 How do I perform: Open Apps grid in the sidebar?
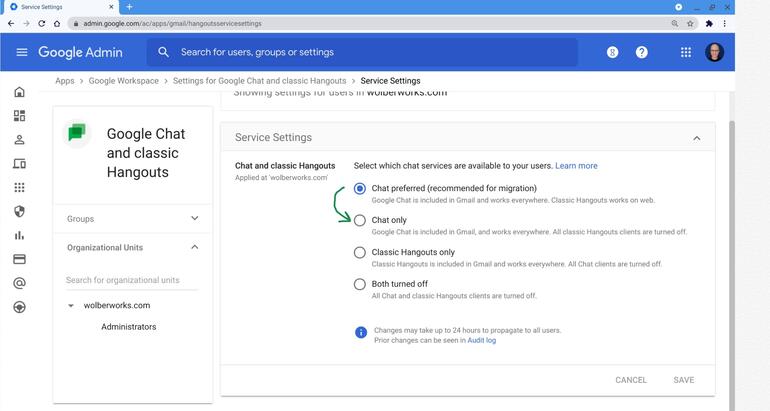click(20, 188)
